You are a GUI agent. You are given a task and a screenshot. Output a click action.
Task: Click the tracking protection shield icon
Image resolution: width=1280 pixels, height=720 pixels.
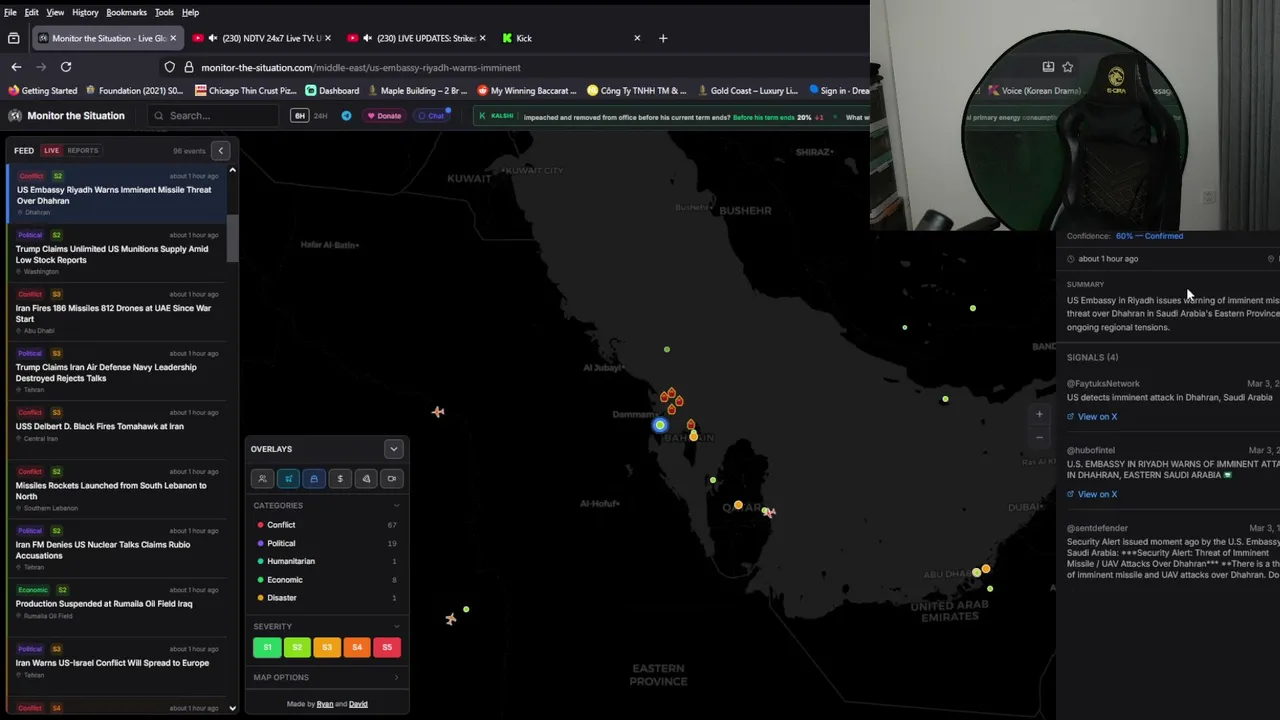tap(169, 67)
